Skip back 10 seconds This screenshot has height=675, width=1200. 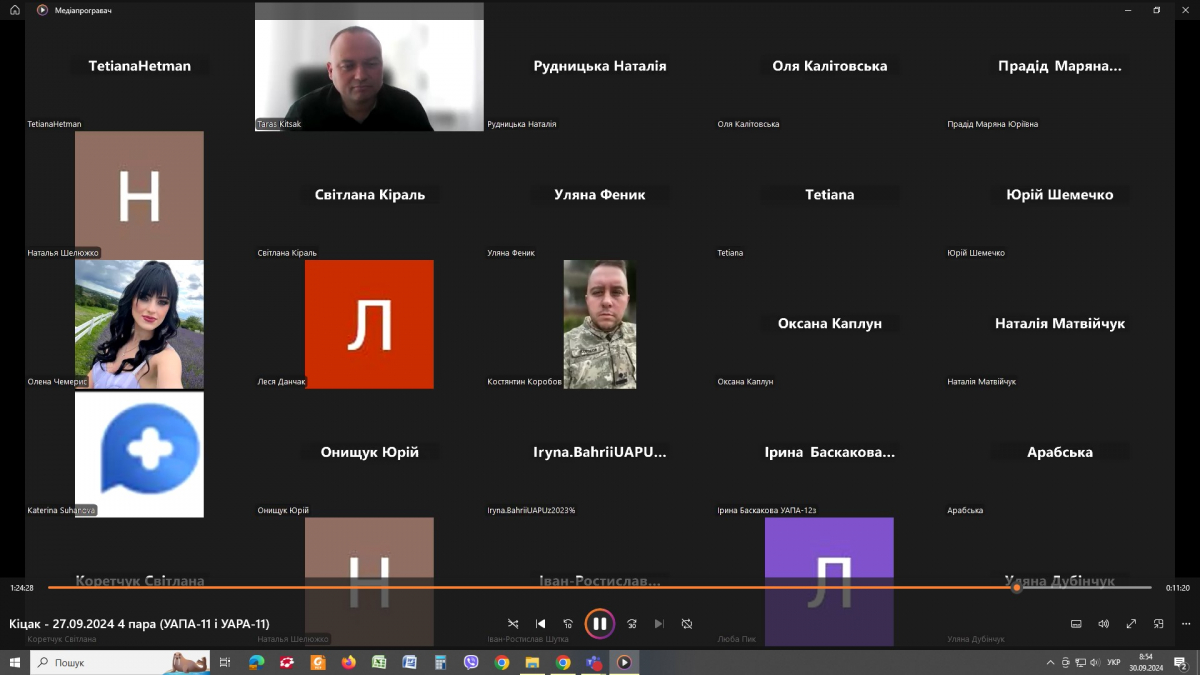568,624
